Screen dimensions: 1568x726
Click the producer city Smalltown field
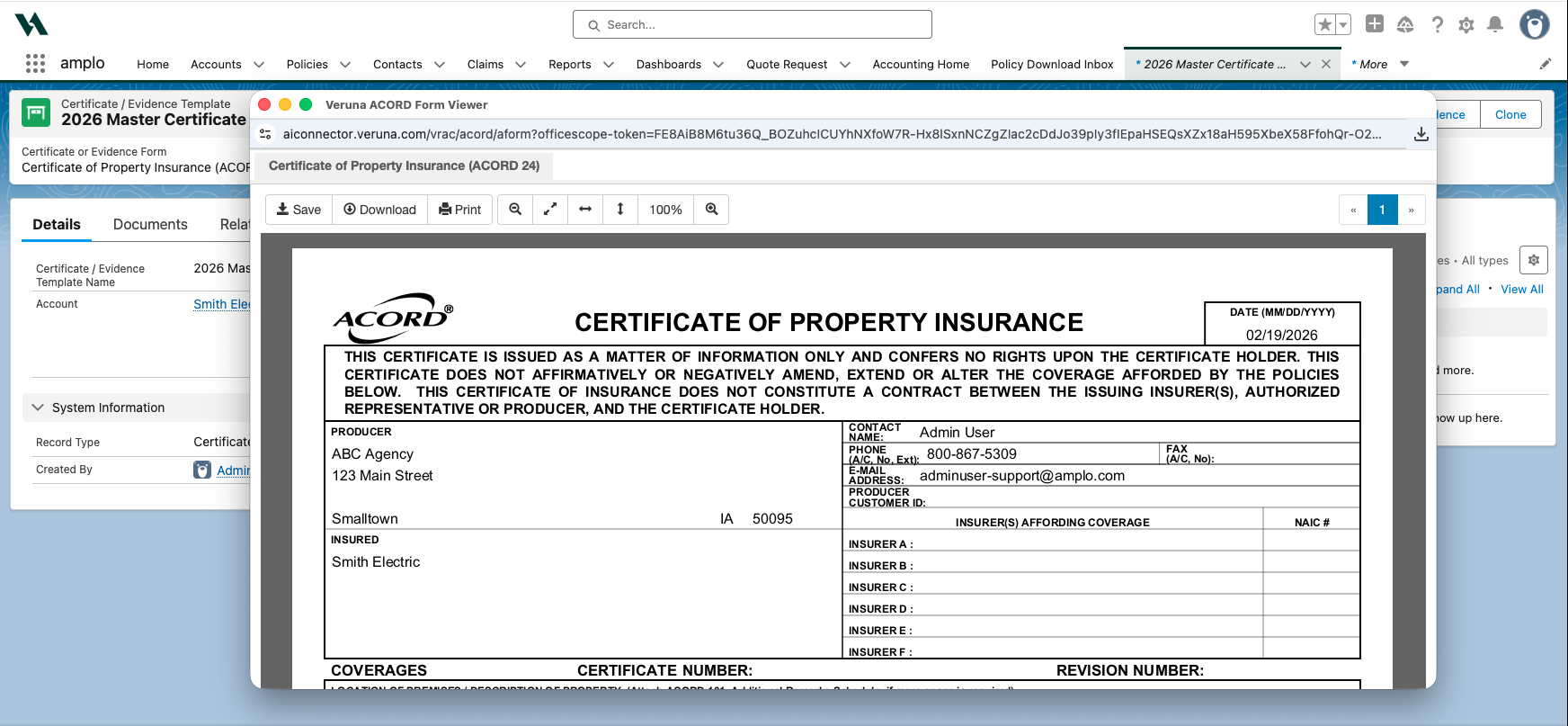(x=521, y=519)
